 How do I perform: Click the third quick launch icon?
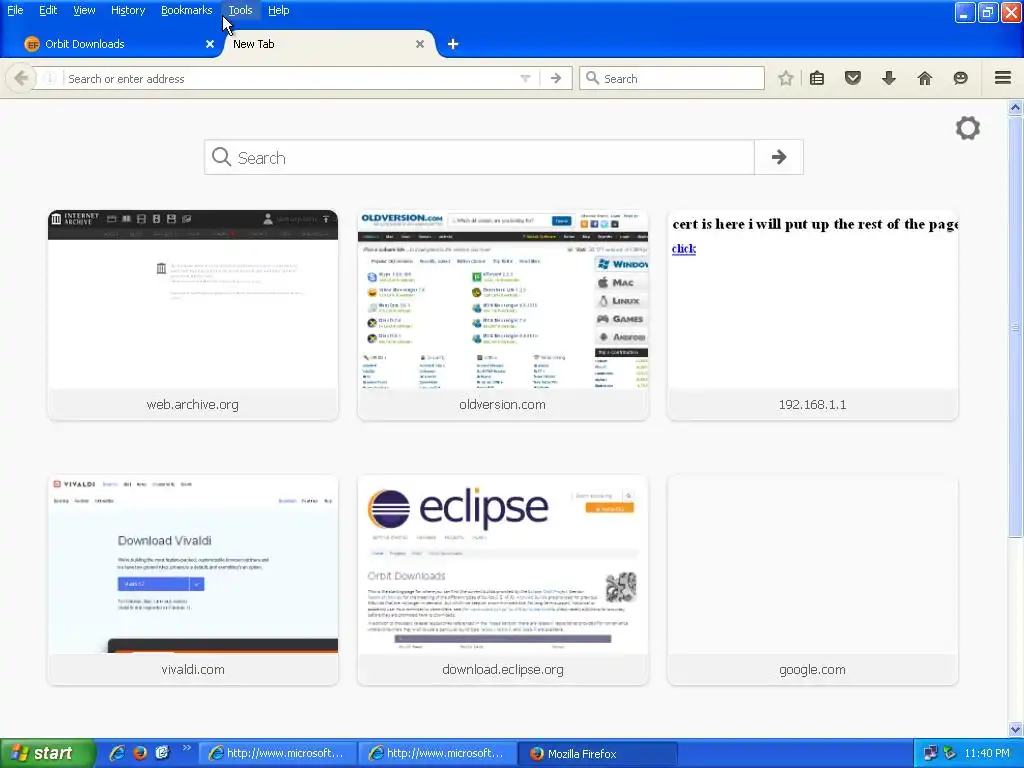163,753
